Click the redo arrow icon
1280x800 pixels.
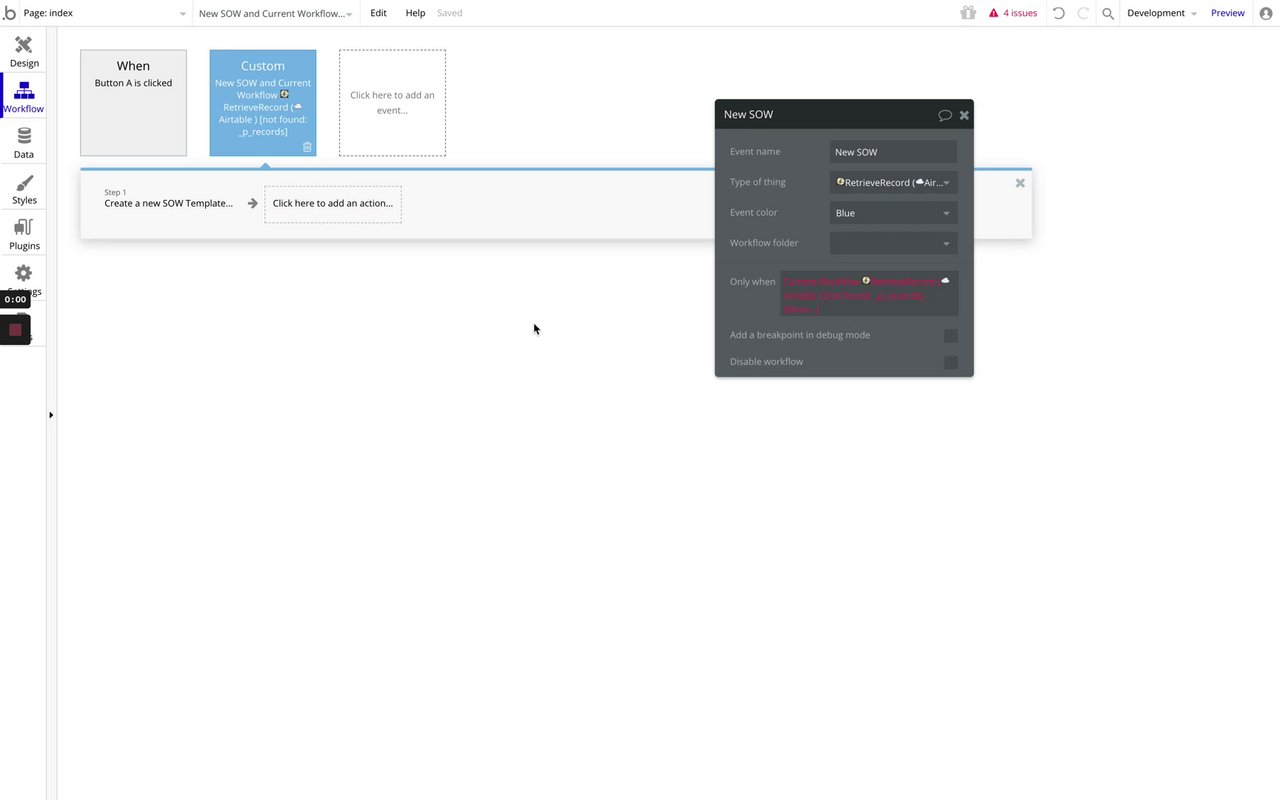tap(1083, 13)
